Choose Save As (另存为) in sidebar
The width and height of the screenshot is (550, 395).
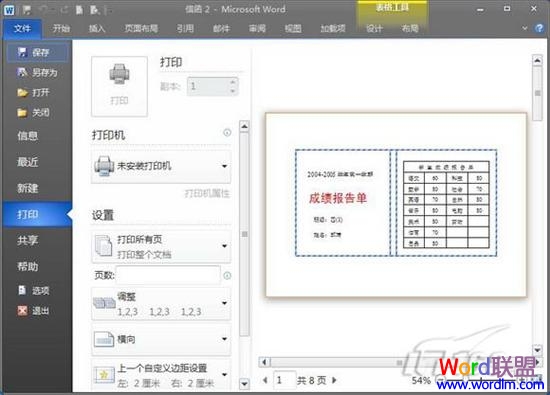point(37,73)
